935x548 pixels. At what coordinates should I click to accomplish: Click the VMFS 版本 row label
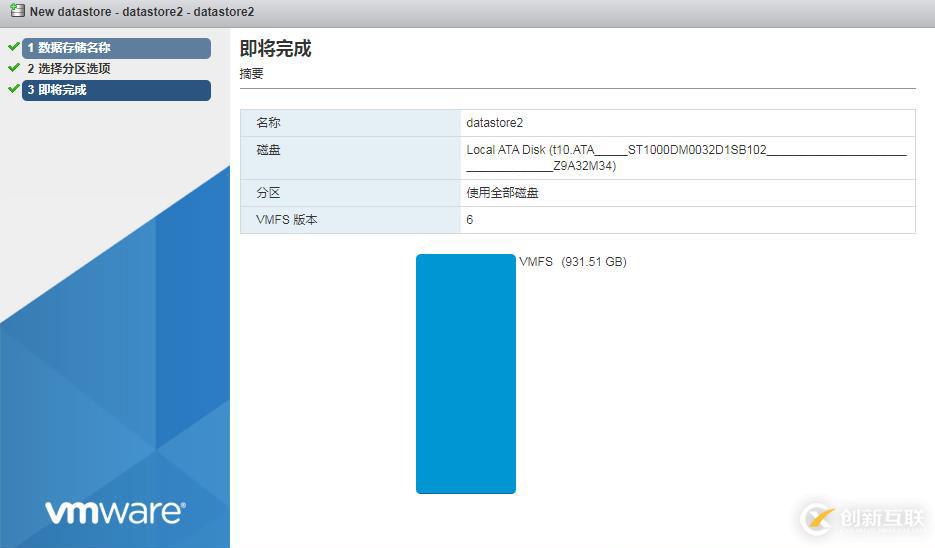tap(286, 219)
